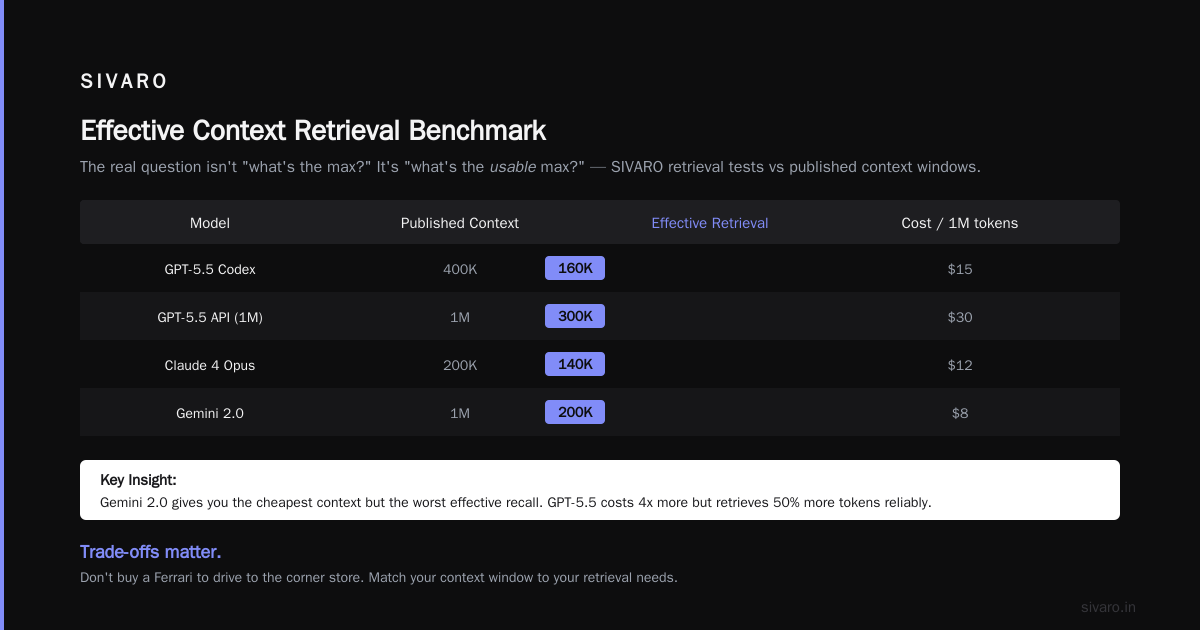
Task: Click the Effective Retrieval column header
Action: (x=710, y=223)
